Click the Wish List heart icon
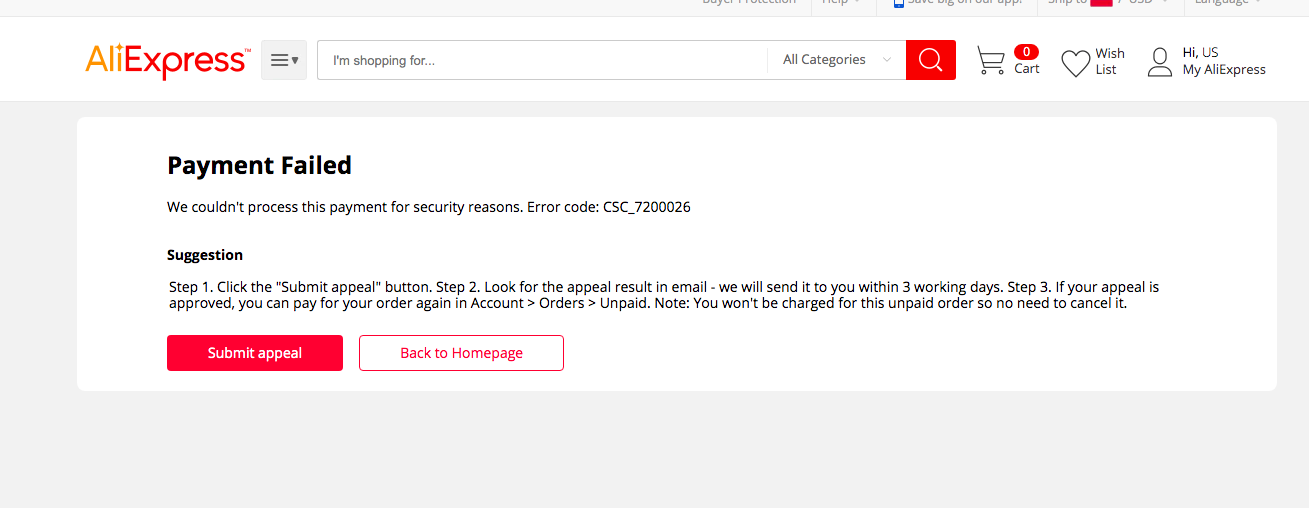 pyautogui.click(x=1075, y=63)
